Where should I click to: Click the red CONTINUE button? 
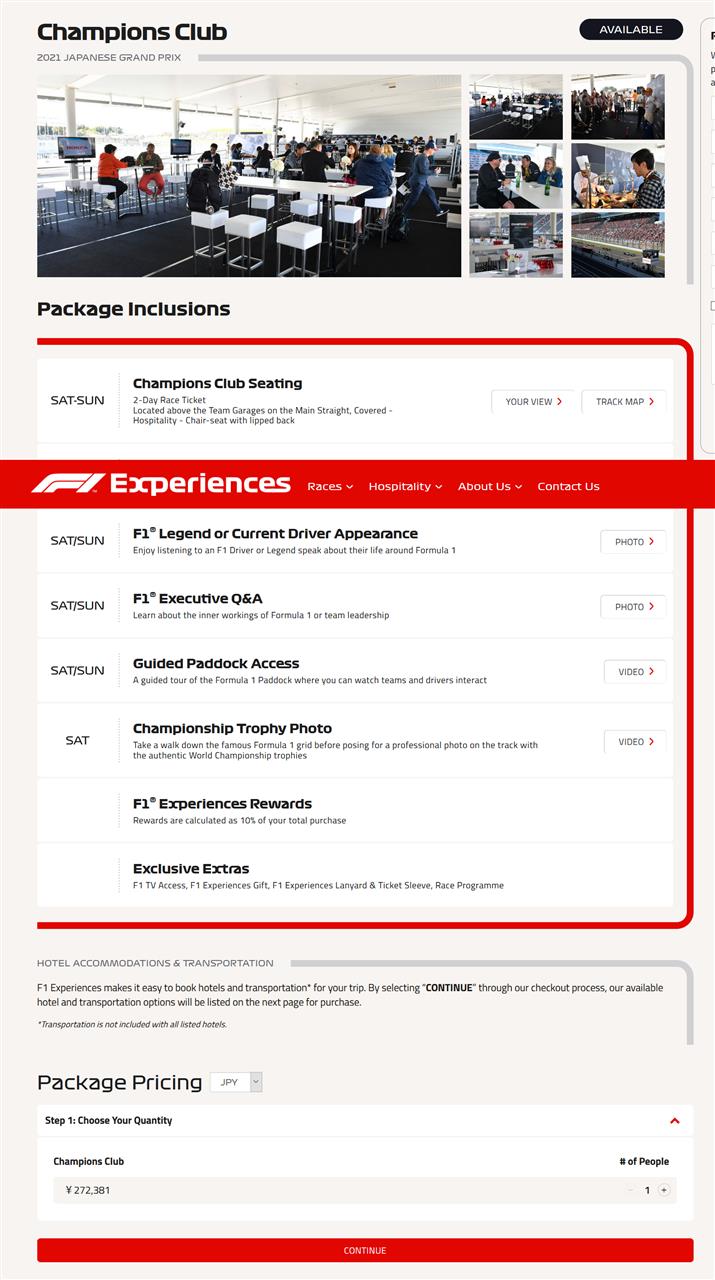click(365, 1250)
